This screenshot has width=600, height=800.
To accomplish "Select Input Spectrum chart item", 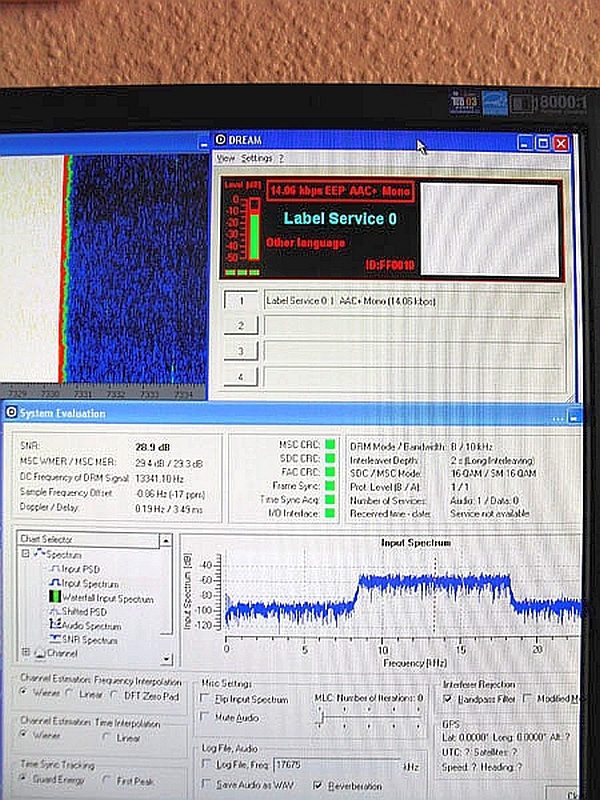I will click(88, 583).
